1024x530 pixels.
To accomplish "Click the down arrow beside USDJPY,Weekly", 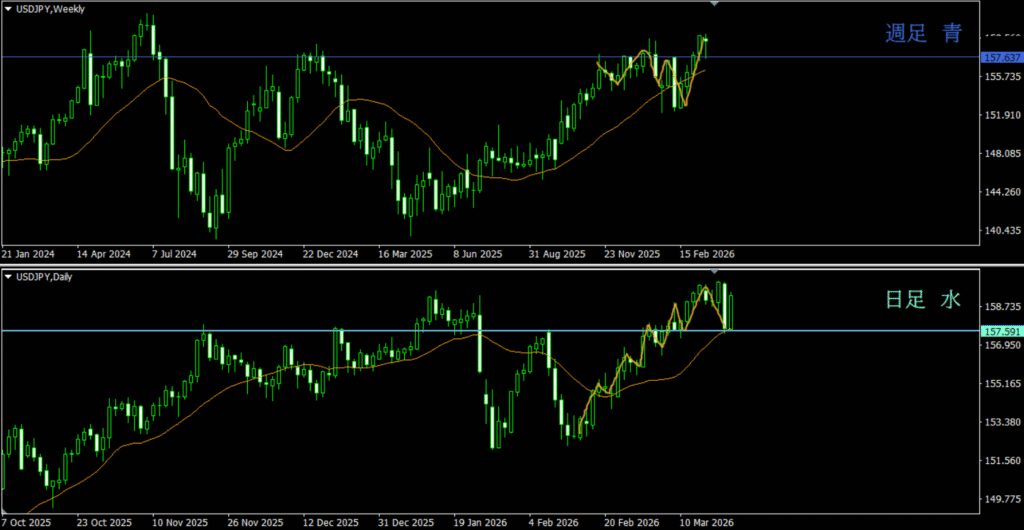I will pyautogui.click(x=8, y=9).
